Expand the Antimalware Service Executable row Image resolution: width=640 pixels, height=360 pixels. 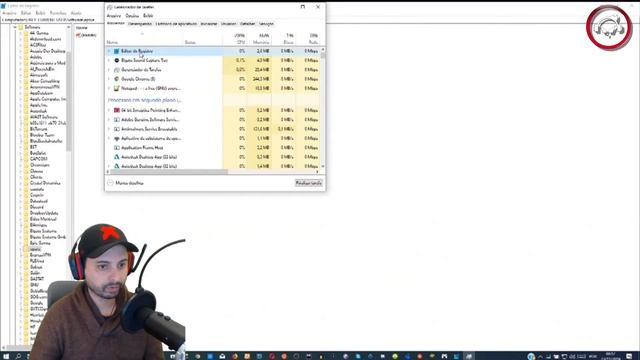coord(109,129)
